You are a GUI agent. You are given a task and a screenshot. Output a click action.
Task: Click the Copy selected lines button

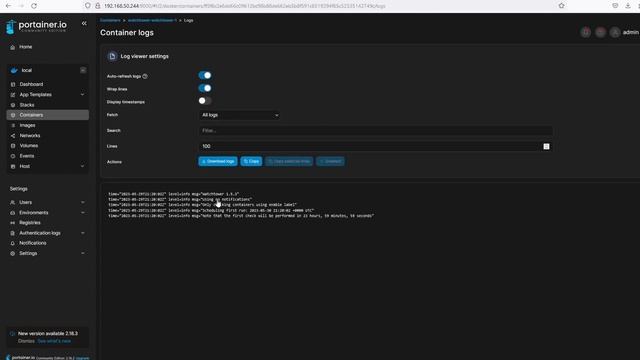tap(289, 162)
